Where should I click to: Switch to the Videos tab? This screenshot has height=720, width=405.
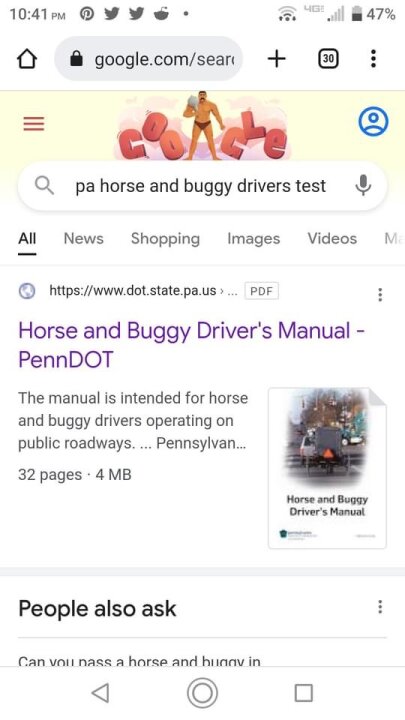[x=332, y=239]
